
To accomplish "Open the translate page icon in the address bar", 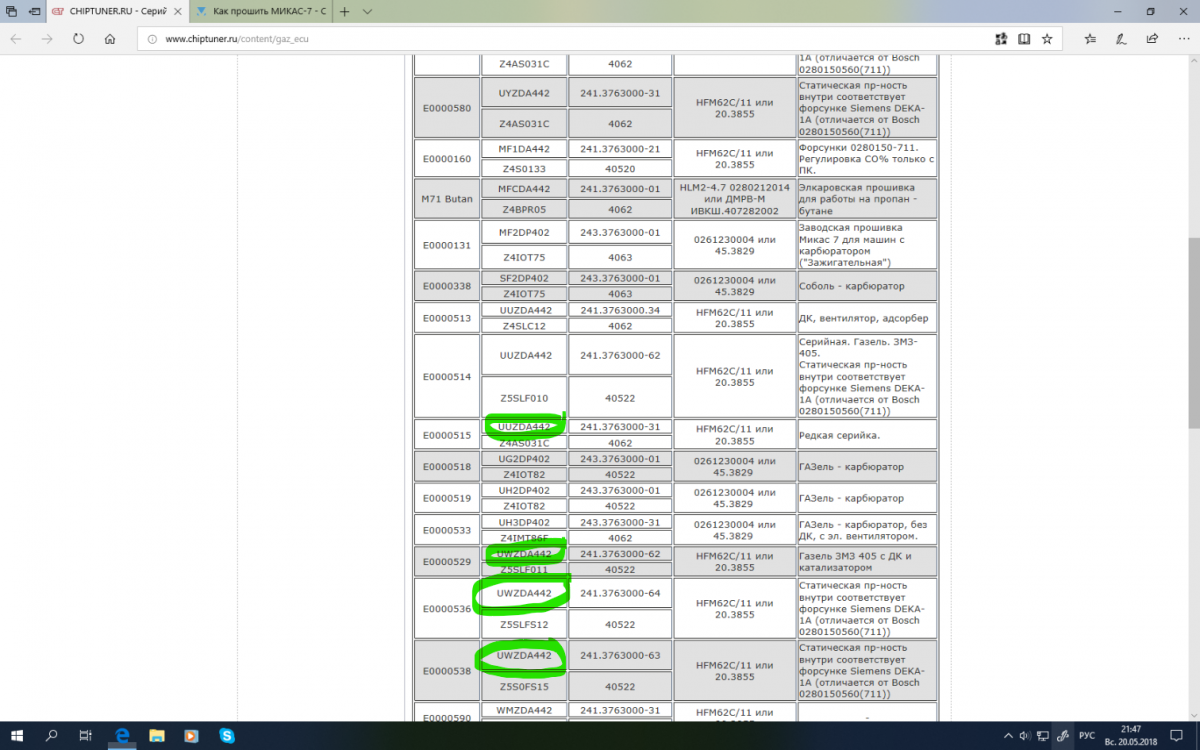I will [1001, 39].
